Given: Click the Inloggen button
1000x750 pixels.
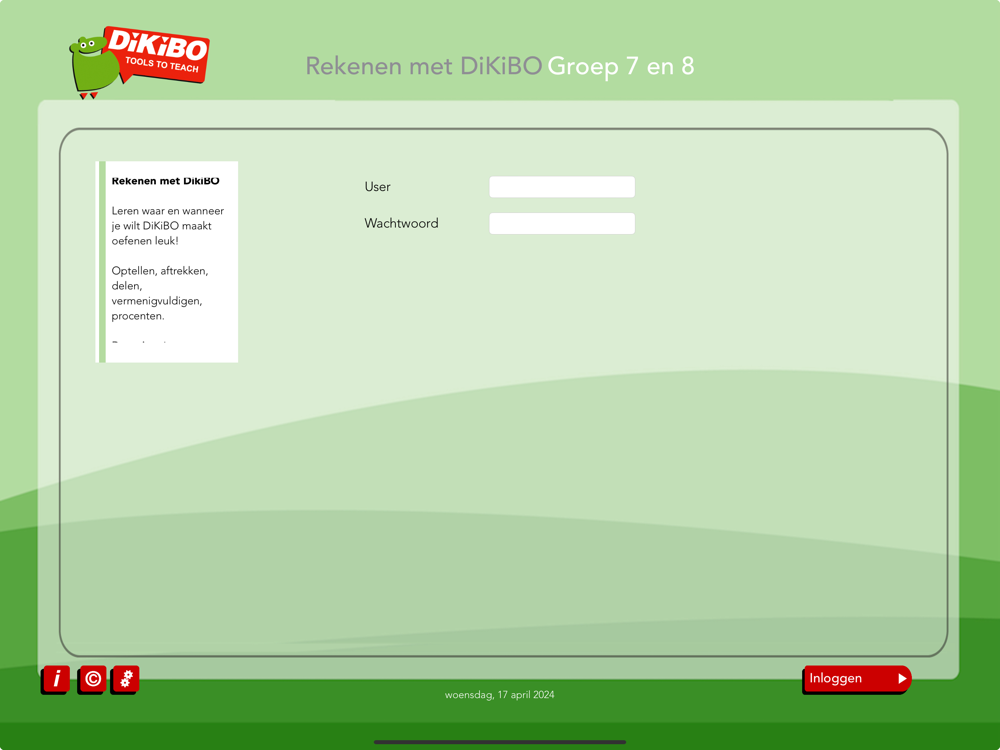Looking at the screenshot, I should click(x=857, y=679).
